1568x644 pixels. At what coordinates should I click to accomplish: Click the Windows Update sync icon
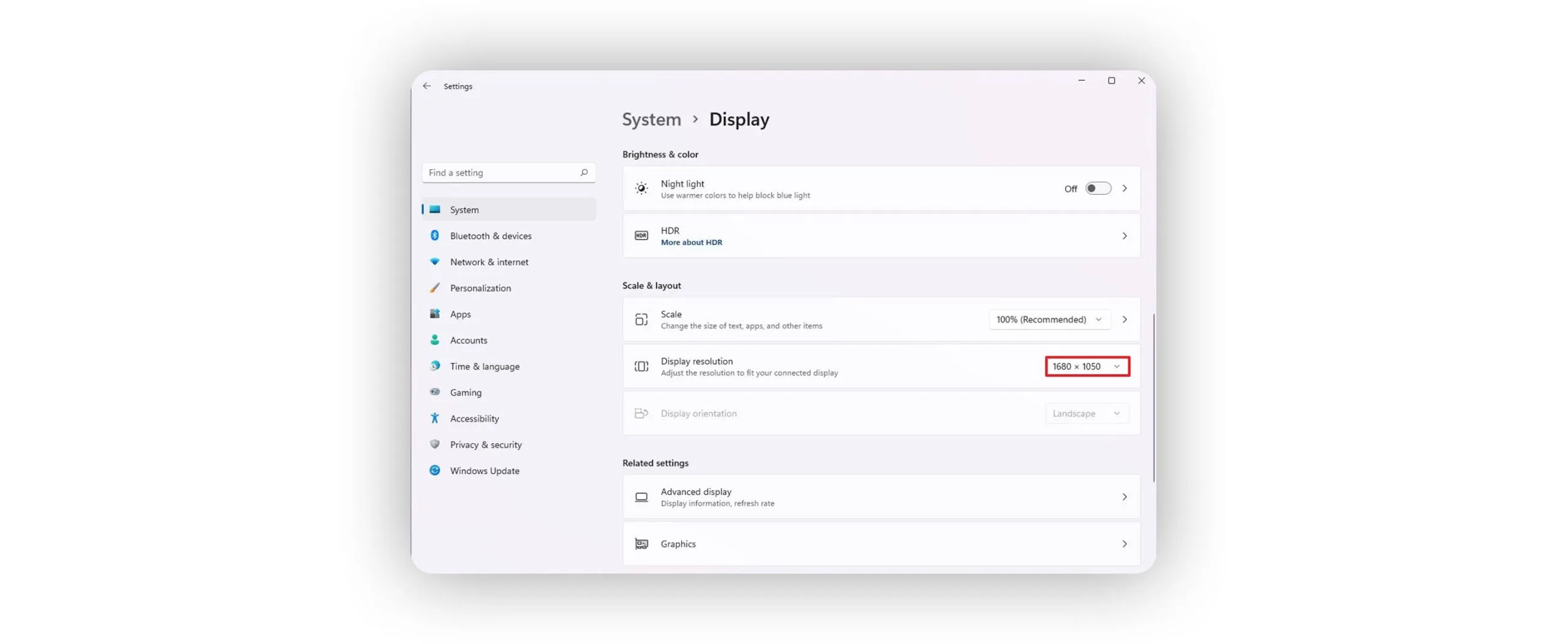point(434,471)
